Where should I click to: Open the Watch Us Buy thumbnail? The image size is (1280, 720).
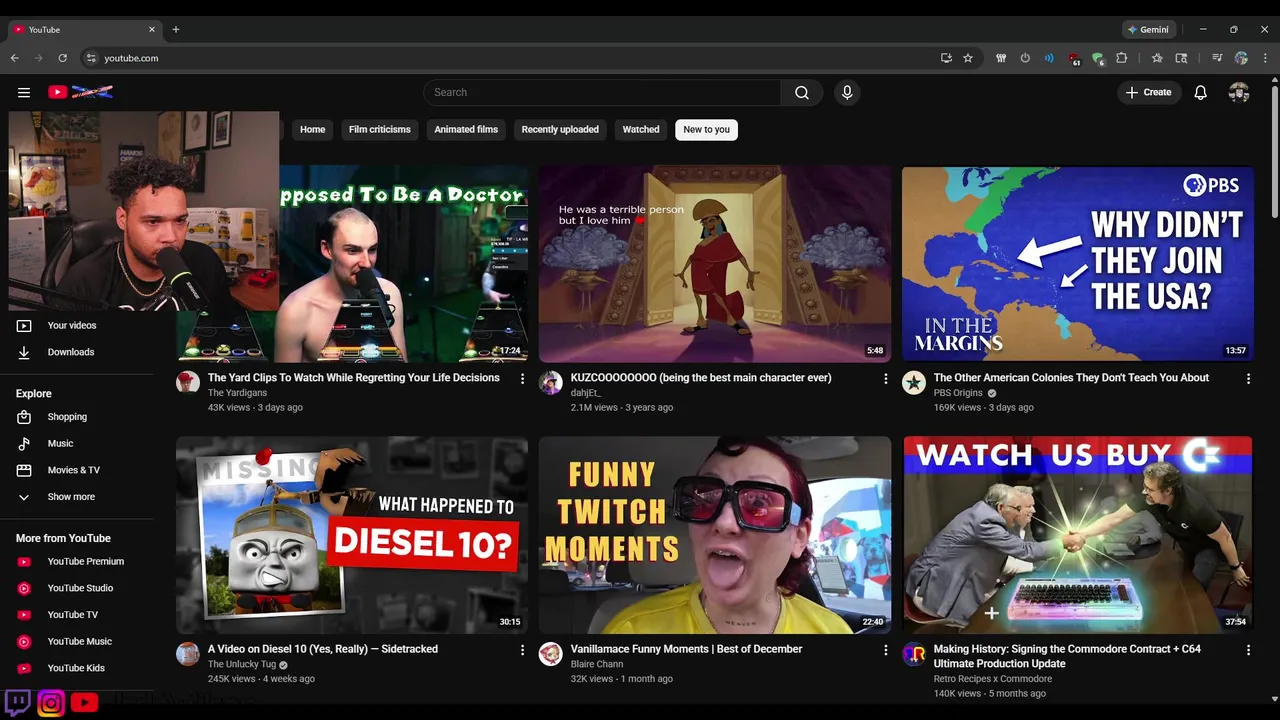pos(1078,535)
